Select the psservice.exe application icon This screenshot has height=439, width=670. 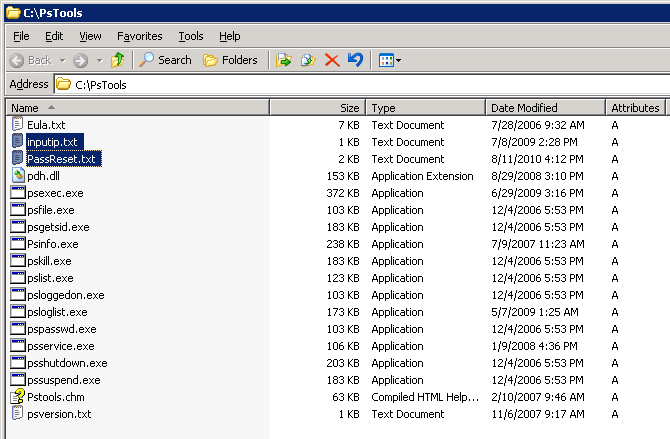tap(18, 345)
